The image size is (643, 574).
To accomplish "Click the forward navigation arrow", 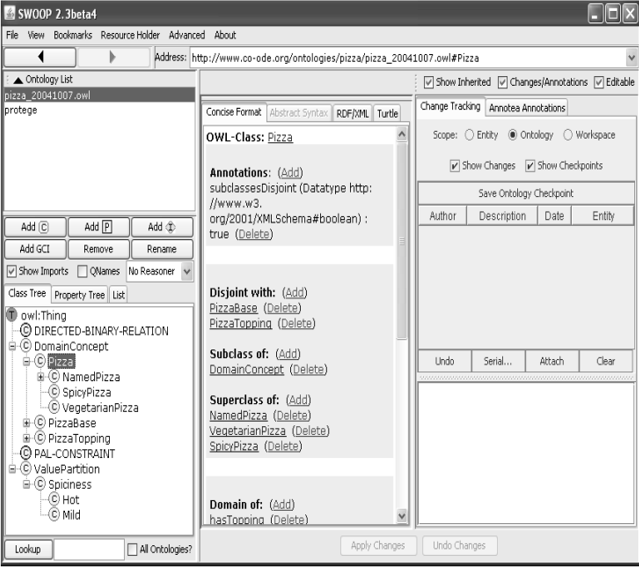I will tap(113, 57).
